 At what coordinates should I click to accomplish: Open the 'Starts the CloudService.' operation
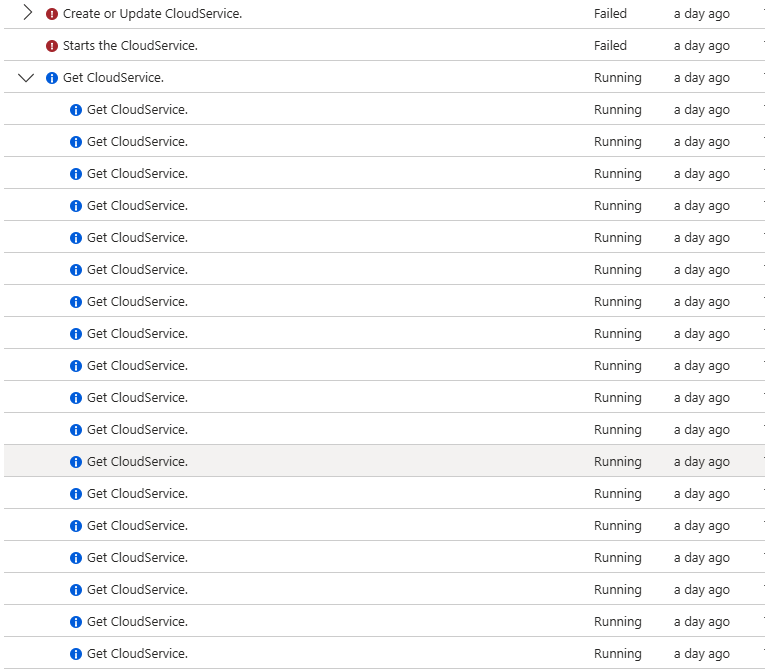(x=130, y=45)
